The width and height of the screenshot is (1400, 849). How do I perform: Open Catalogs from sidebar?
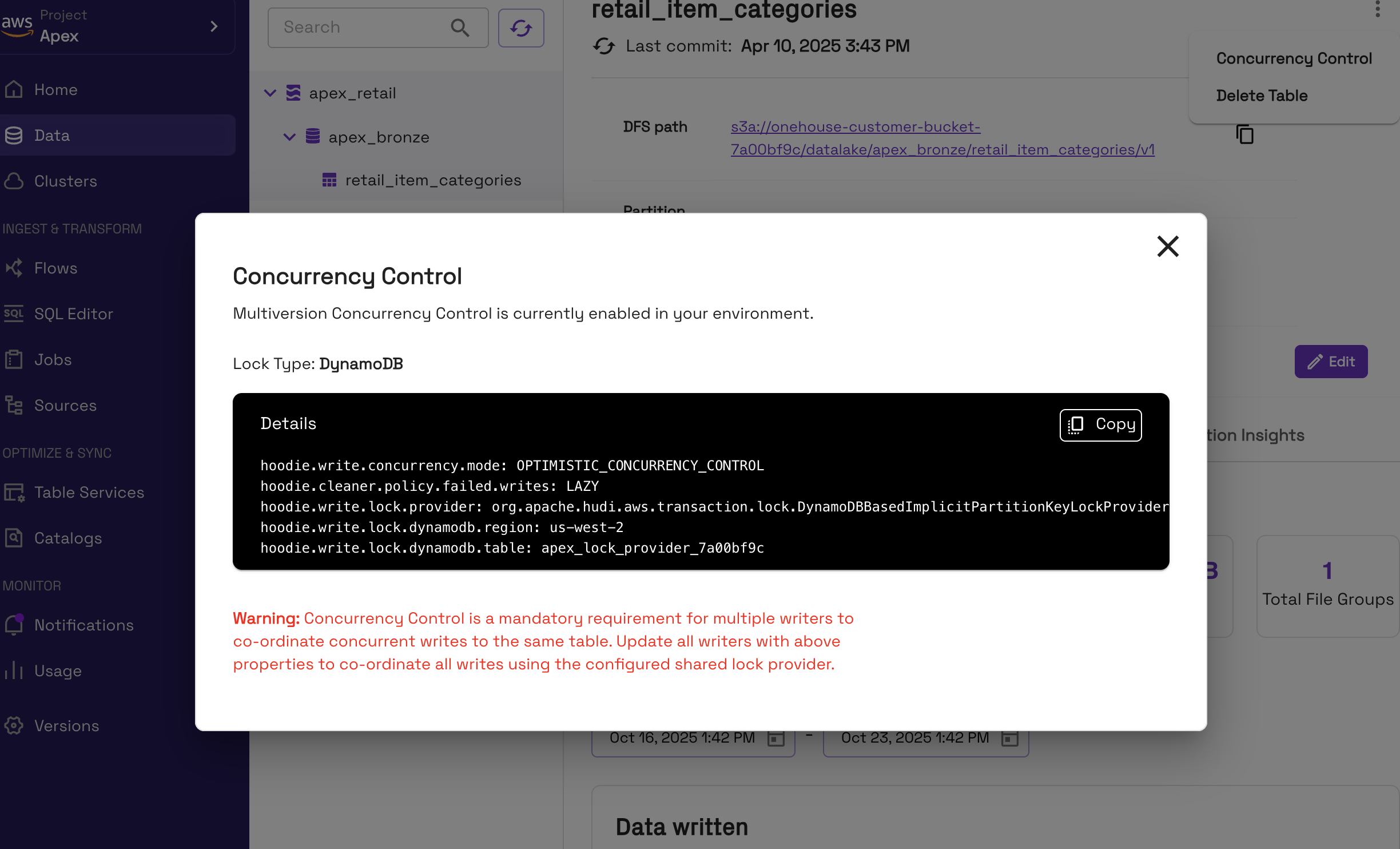tap(67, 538)
